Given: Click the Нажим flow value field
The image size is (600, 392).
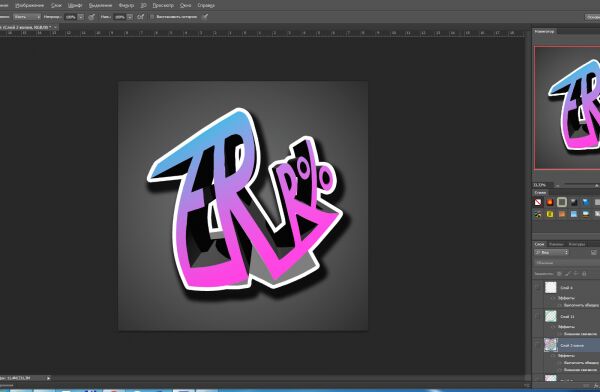Looking at the screenshot, I should pos(120,17).
